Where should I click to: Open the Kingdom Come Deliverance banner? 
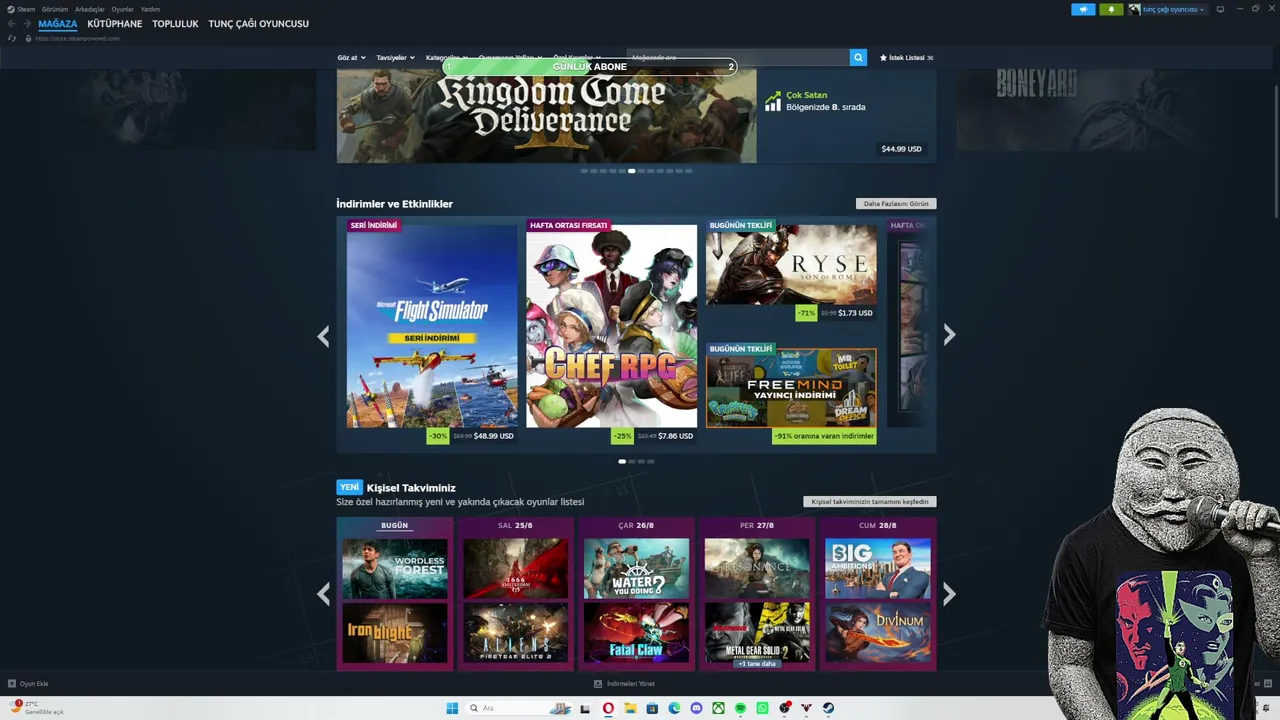[546, 116]
